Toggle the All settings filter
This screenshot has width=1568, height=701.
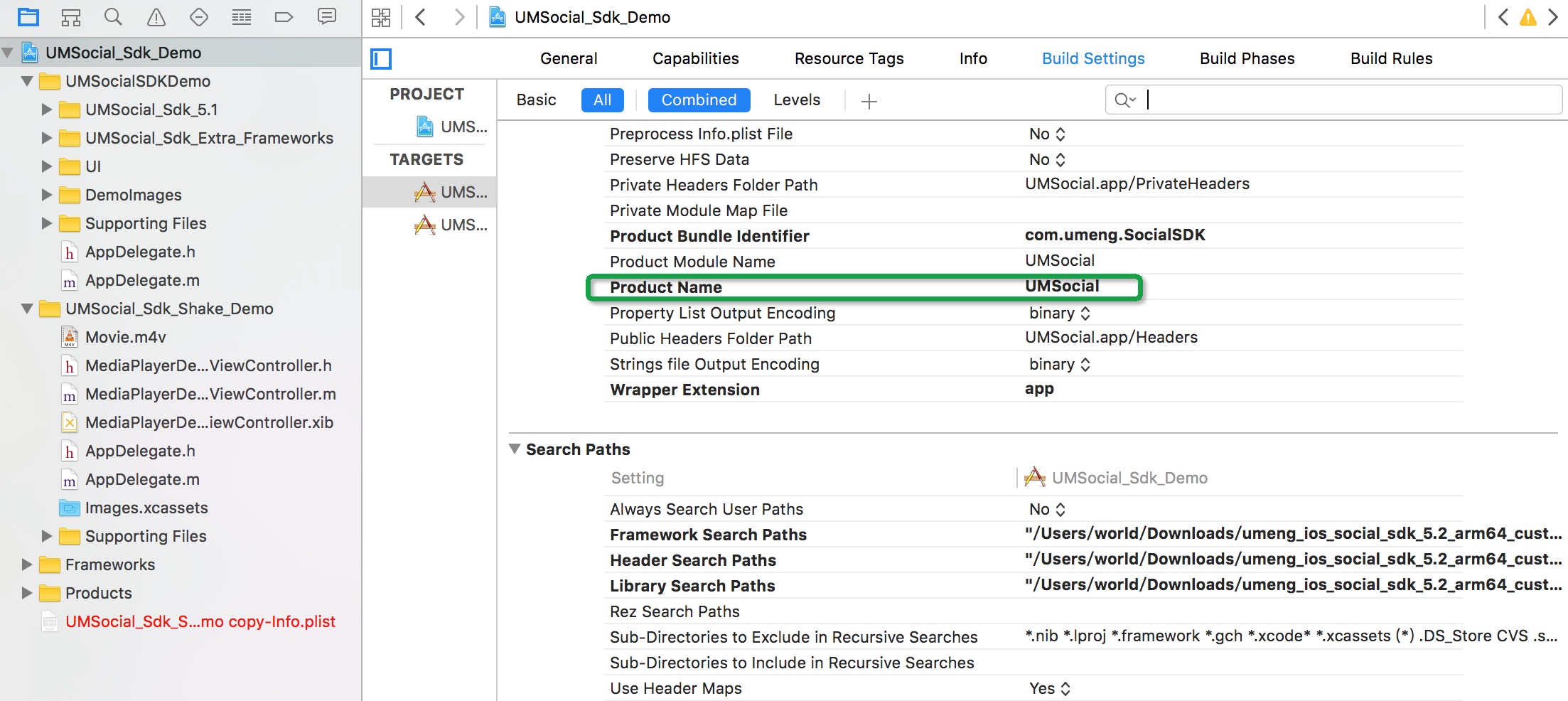click(602, 100)
